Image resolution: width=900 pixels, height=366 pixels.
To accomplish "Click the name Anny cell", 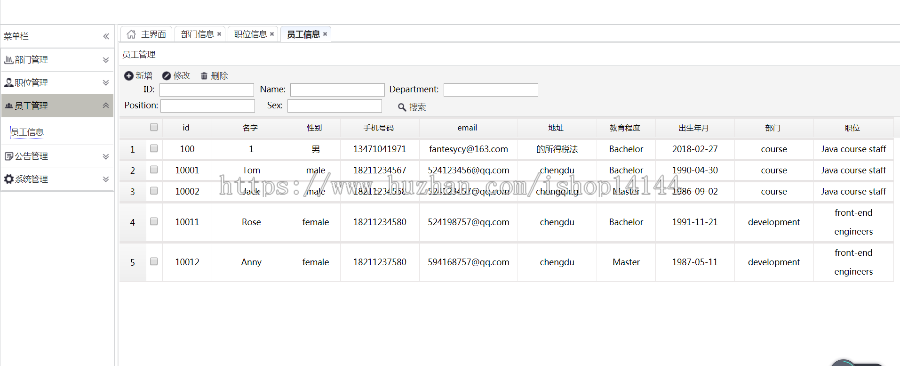I will (x=251, y=262).
